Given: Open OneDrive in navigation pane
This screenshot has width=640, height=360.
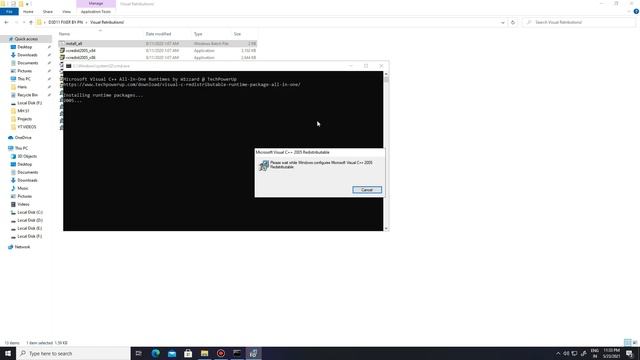Looking at the screenshot, I should click(x=23, y=138).
